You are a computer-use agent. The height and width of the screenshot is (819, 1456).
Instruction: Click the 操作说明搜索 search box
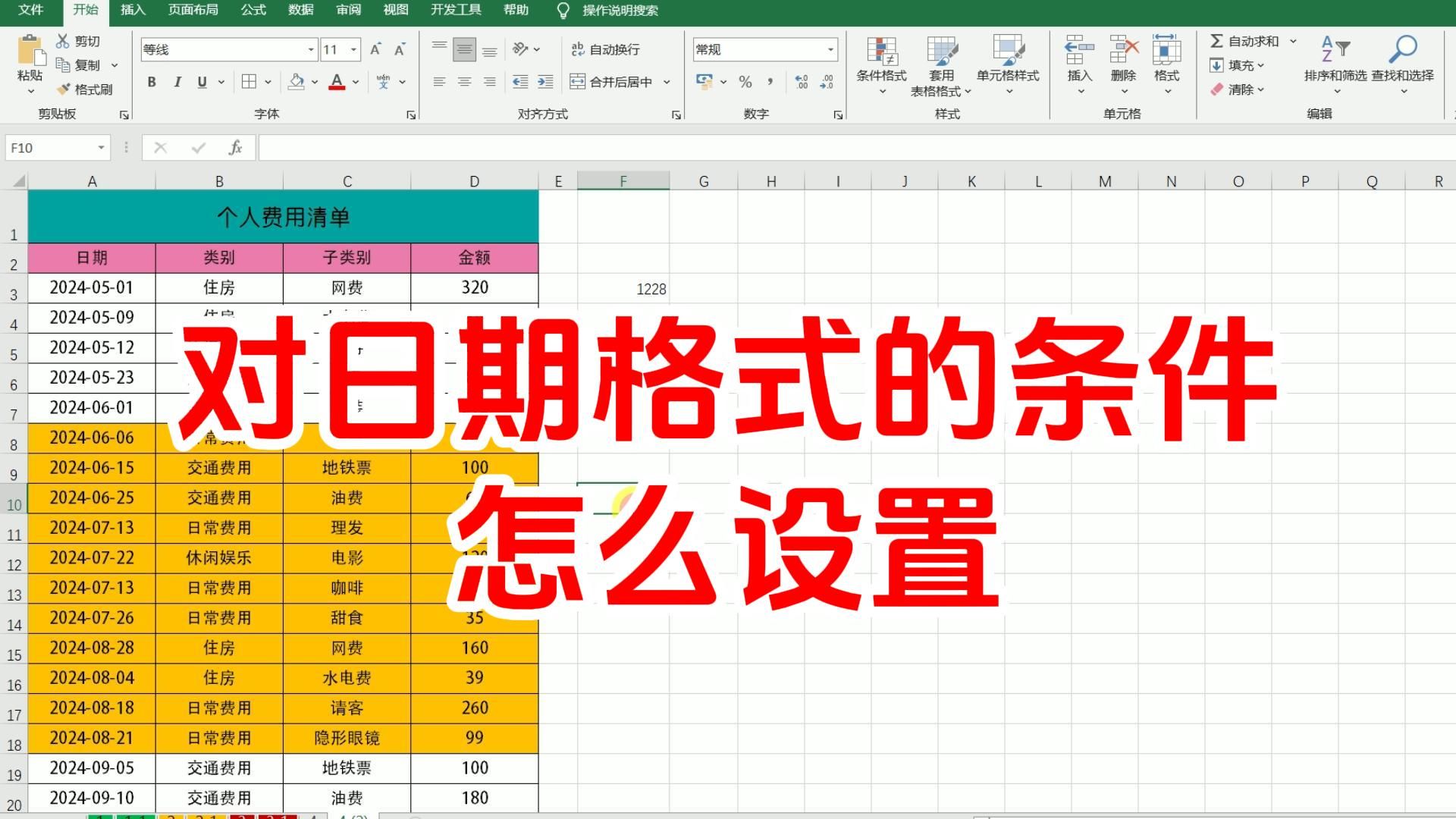(620, 11)
